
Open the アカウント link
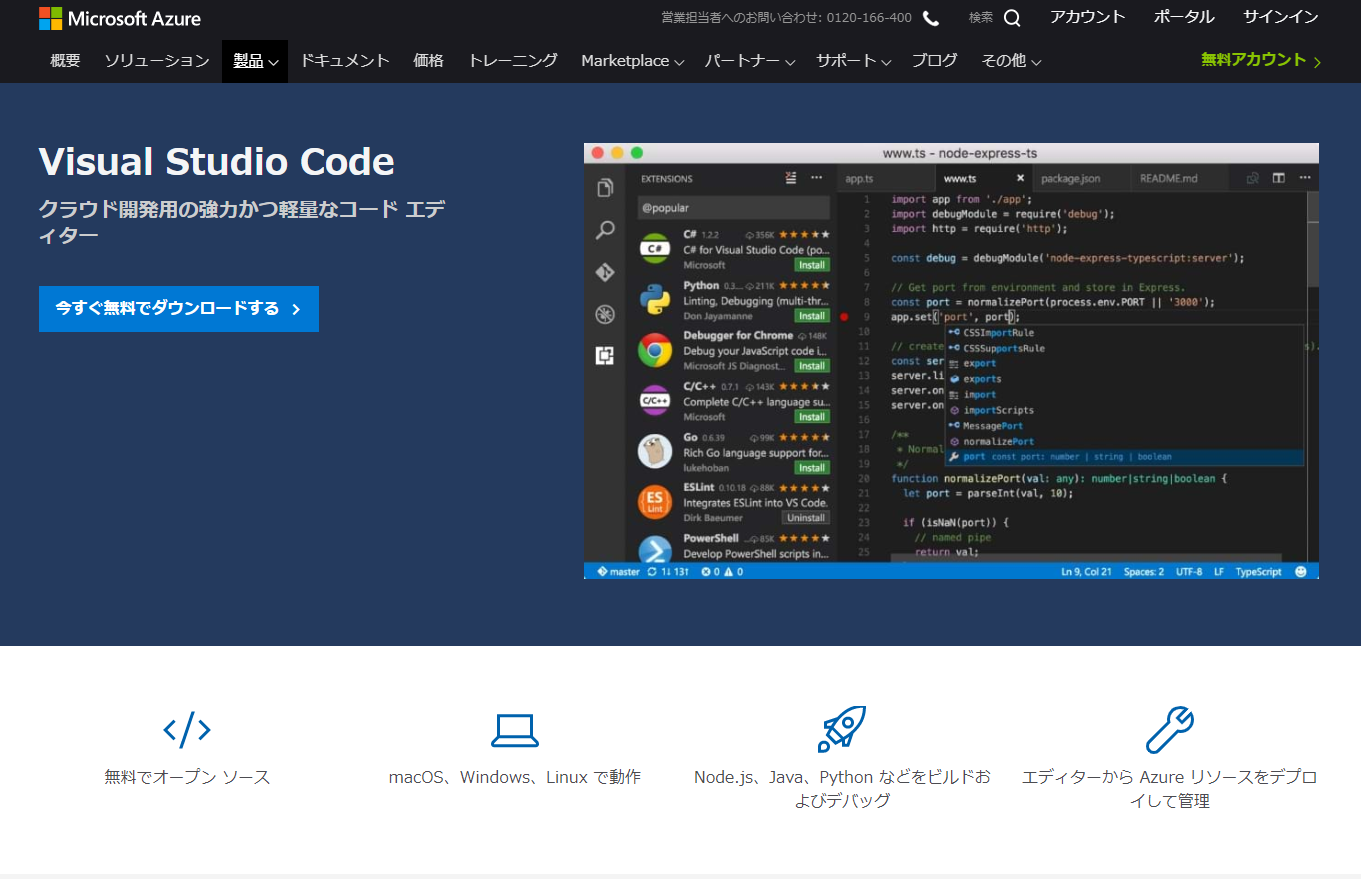[1088, 17]
